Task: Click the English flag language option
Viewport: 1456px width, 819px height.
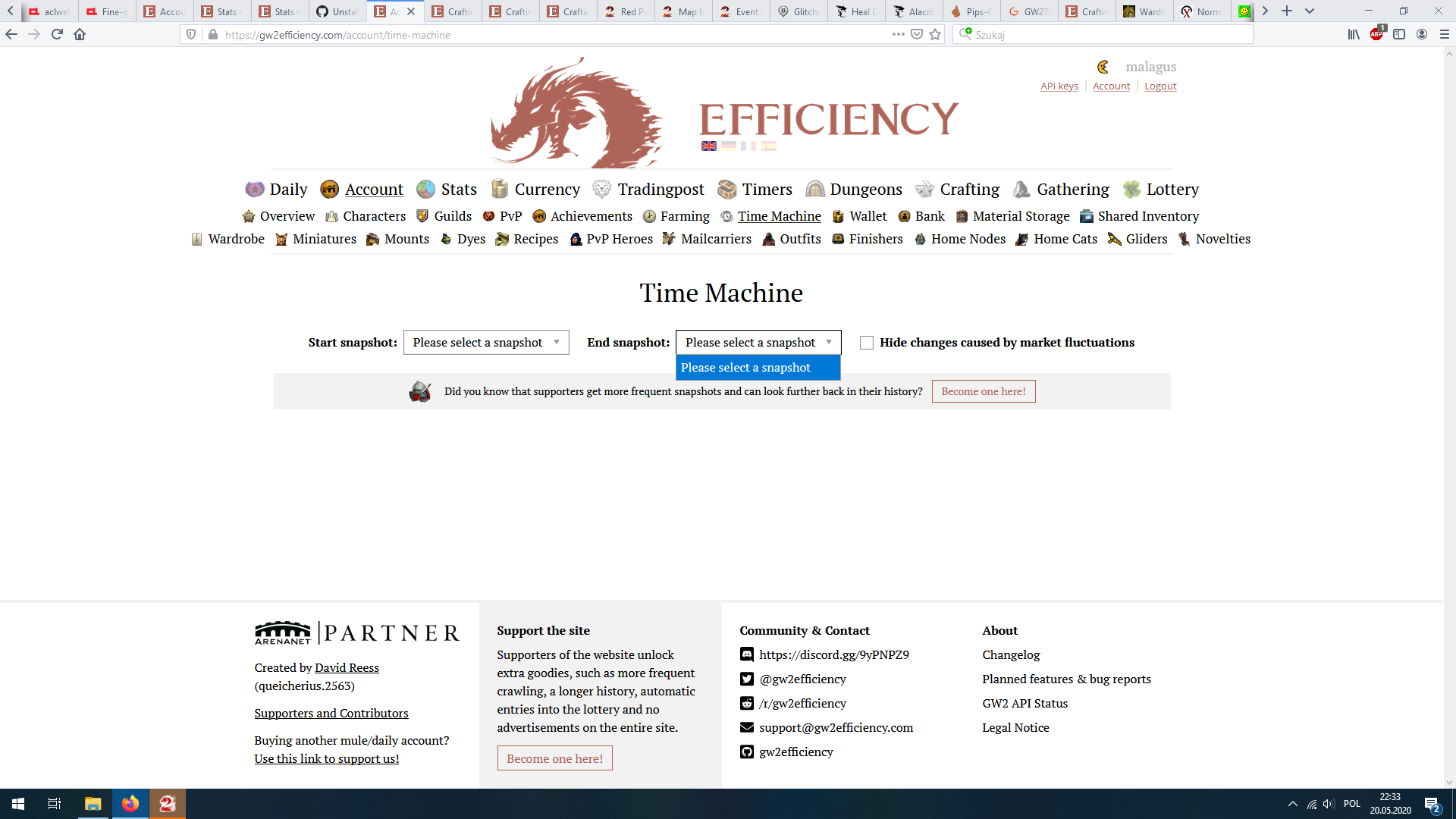Action: pos(708,146)
